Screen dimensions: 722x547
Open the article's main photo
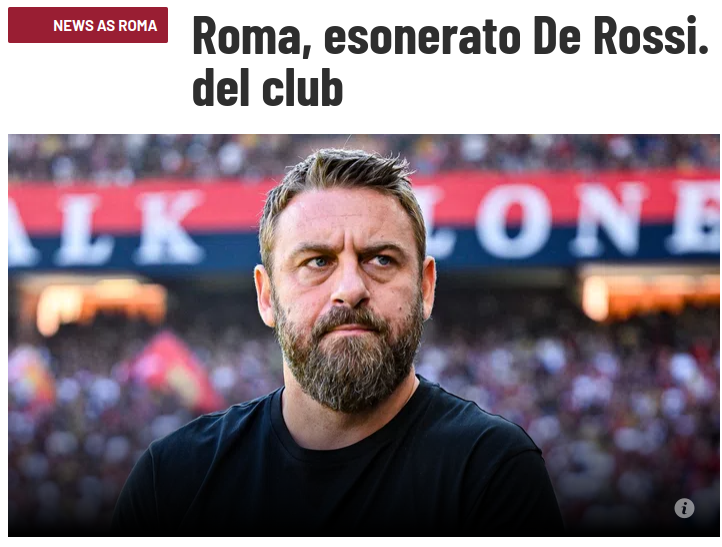pyautogui.click(x=364, y=335)
